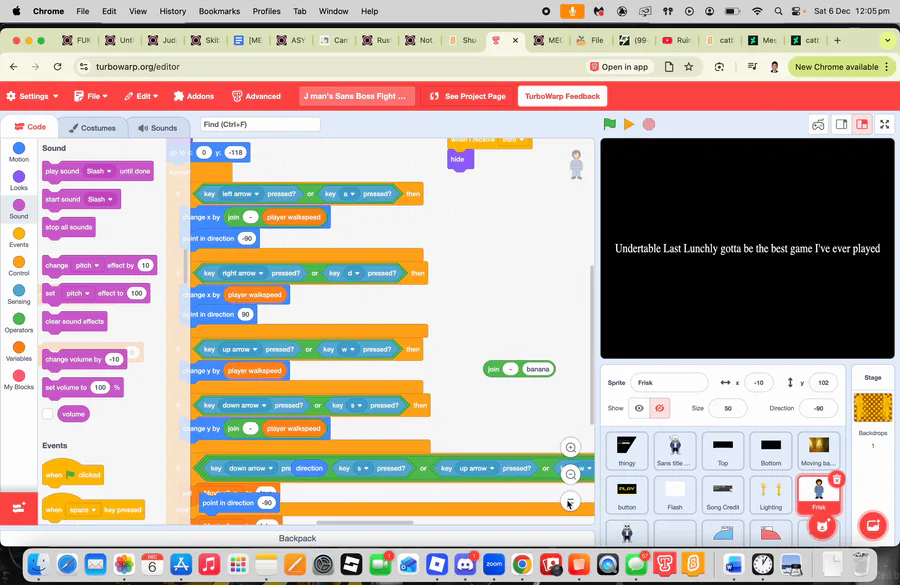Enter full screen stage mode
The image size is (900, 585).
coord(885,125)
